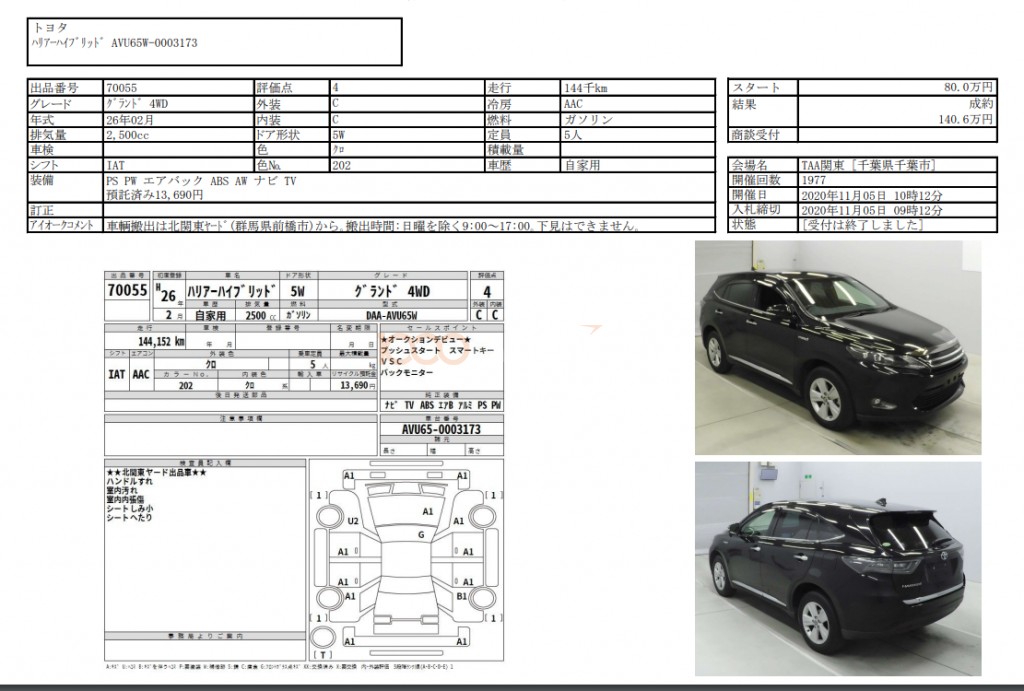Click the AVU65-0003173 chassis number box
The width and height of the screenshot is (1024, 691).
(x=428, y=429)
